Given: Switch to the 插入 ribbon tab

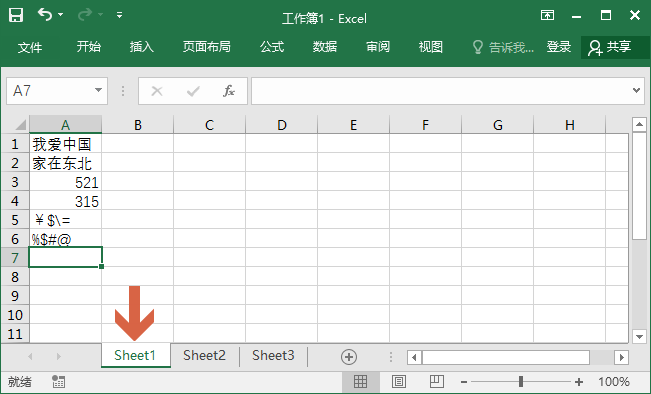Looking at the screenshot, I should [x=142, y=46].
